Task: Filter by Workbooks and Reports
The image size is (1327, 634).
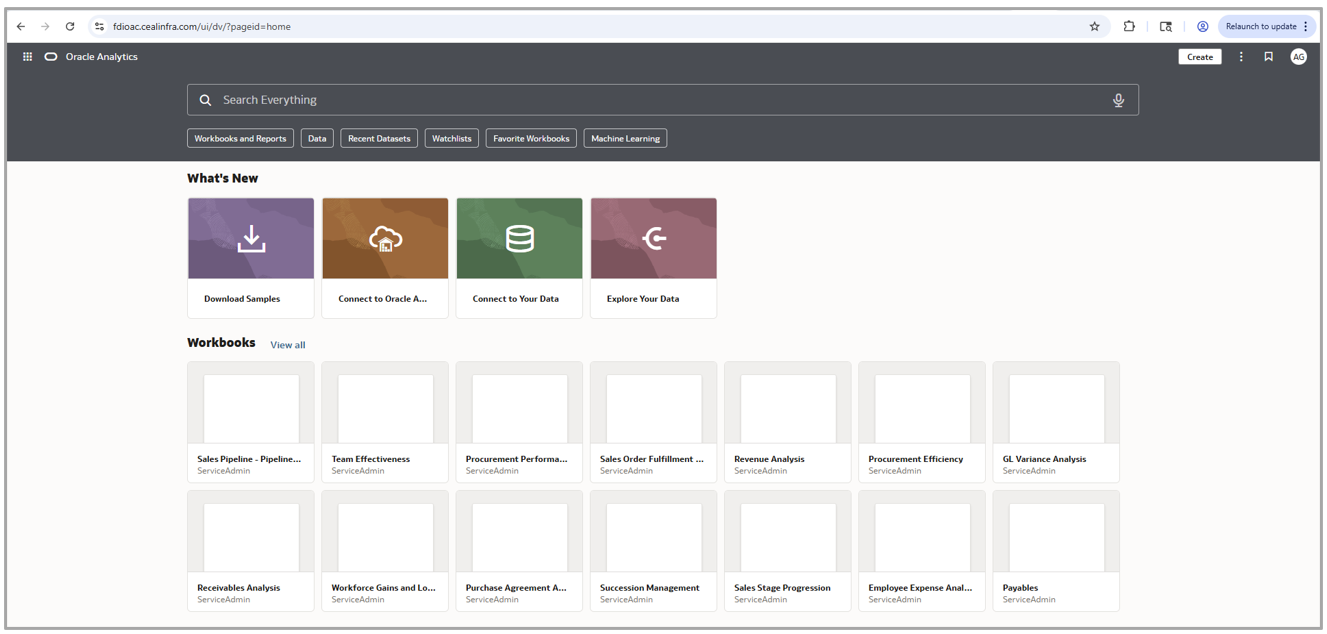Action: [x=240, y=139]
